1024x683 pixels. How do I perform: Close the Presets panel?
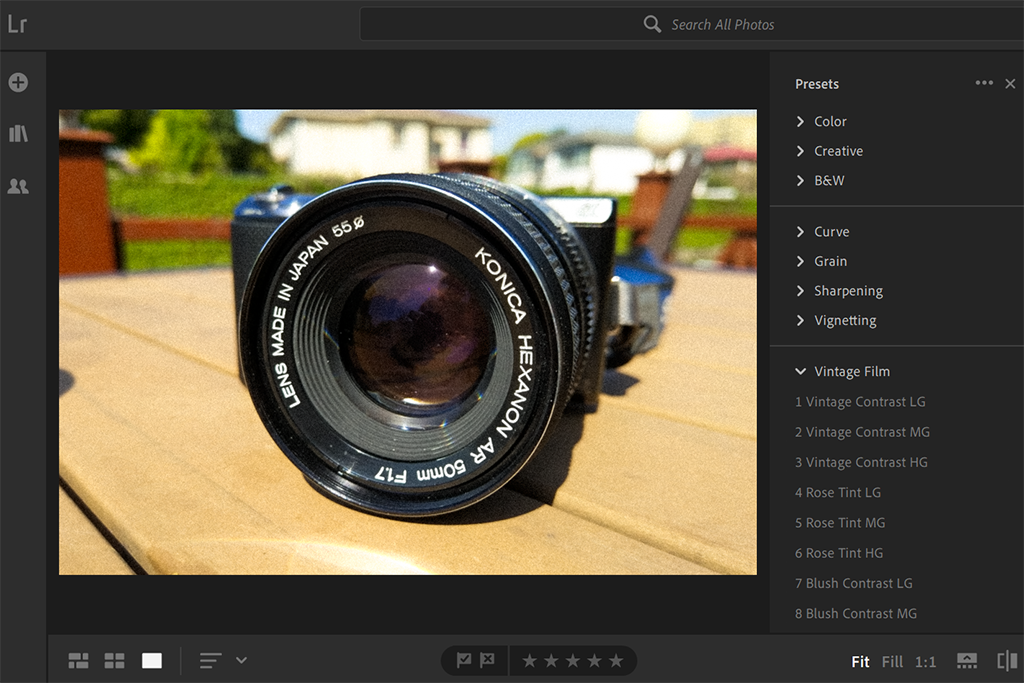coord(1010,84)
